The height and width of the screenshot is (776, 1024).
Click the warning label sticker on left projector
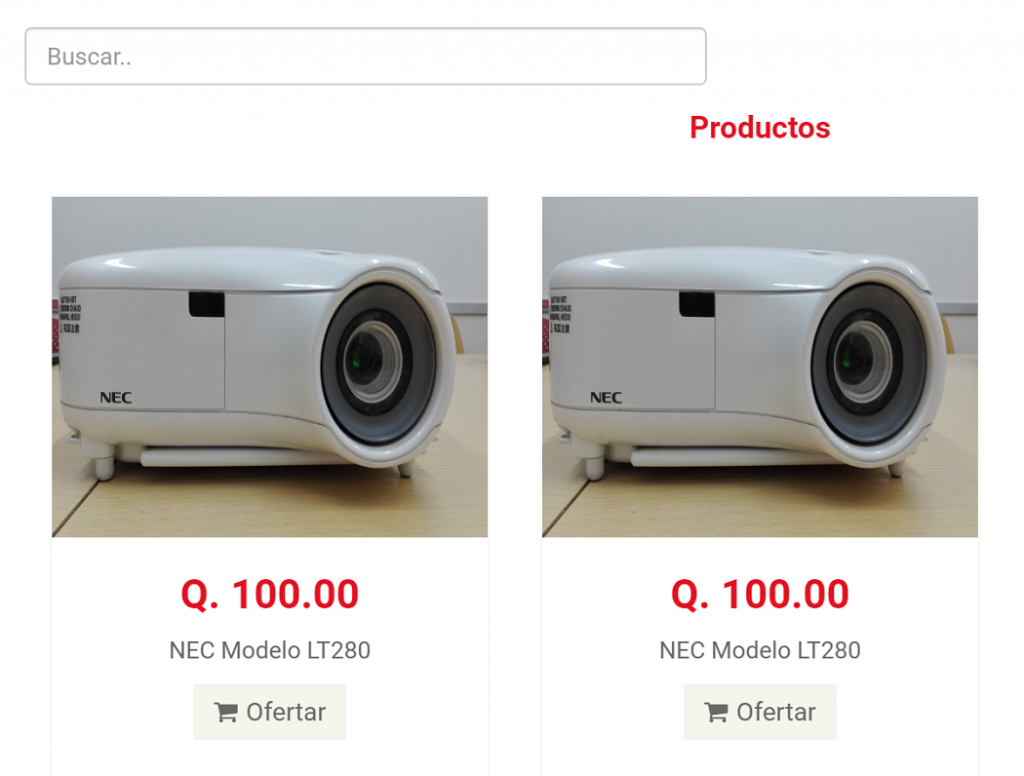tap(70, 315)
